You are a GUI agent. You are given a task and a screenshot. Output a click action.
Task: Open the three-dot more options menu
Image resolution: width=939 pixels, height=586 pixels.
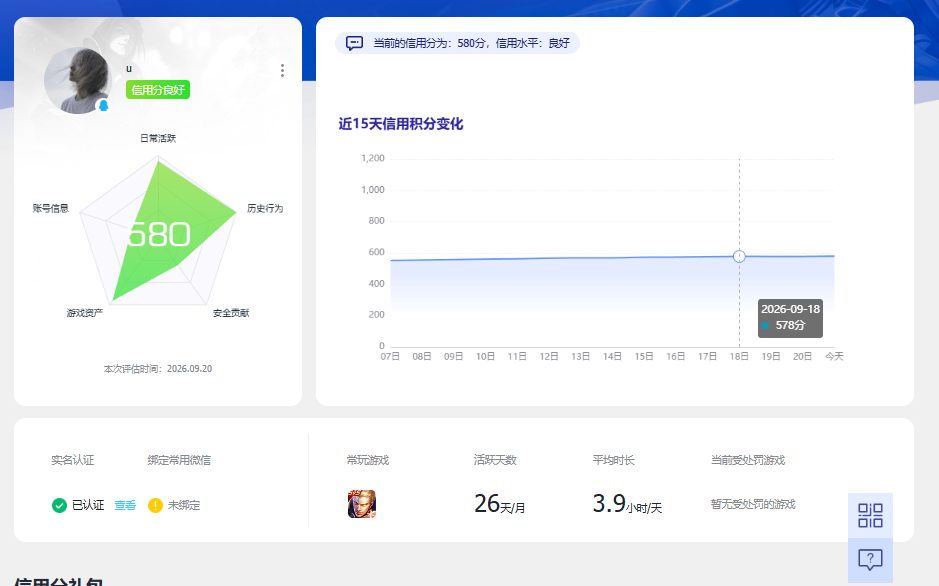(x=282, y=71)
